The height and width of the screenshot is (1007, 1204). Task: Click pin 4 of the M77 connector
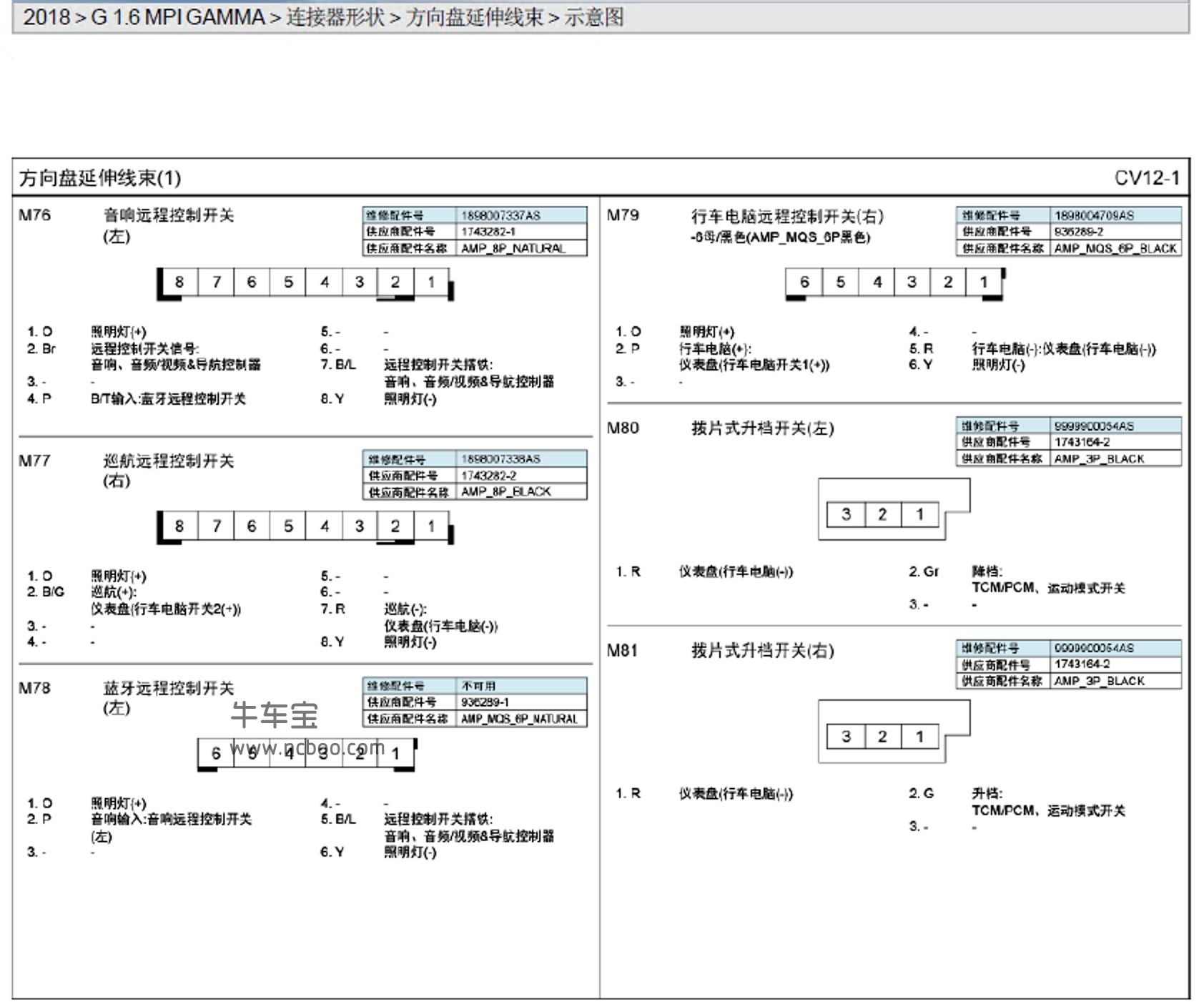click(x=325, y=526)
